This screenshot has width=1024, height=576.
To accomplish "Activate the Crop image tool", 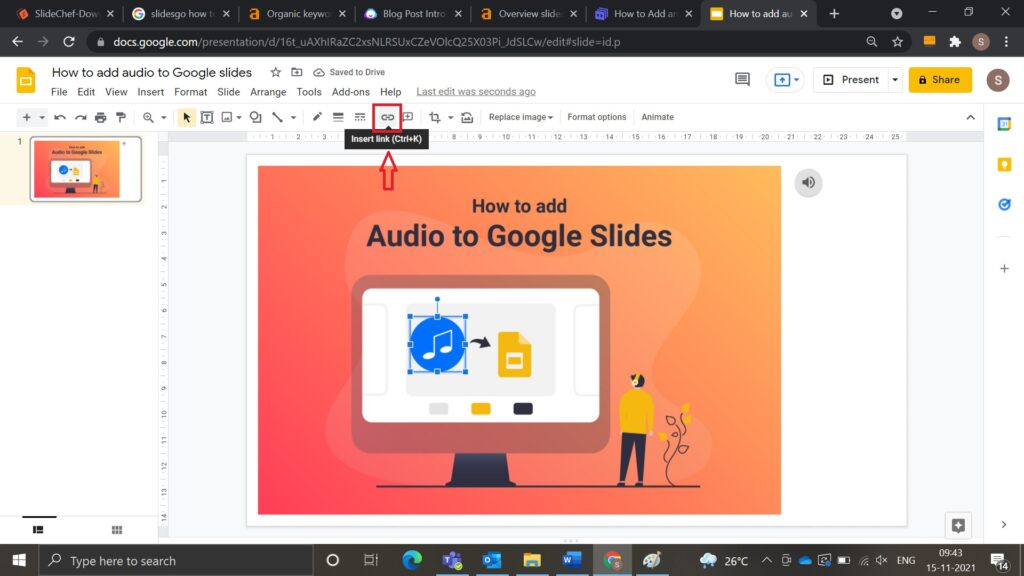I will pos(434,118).
